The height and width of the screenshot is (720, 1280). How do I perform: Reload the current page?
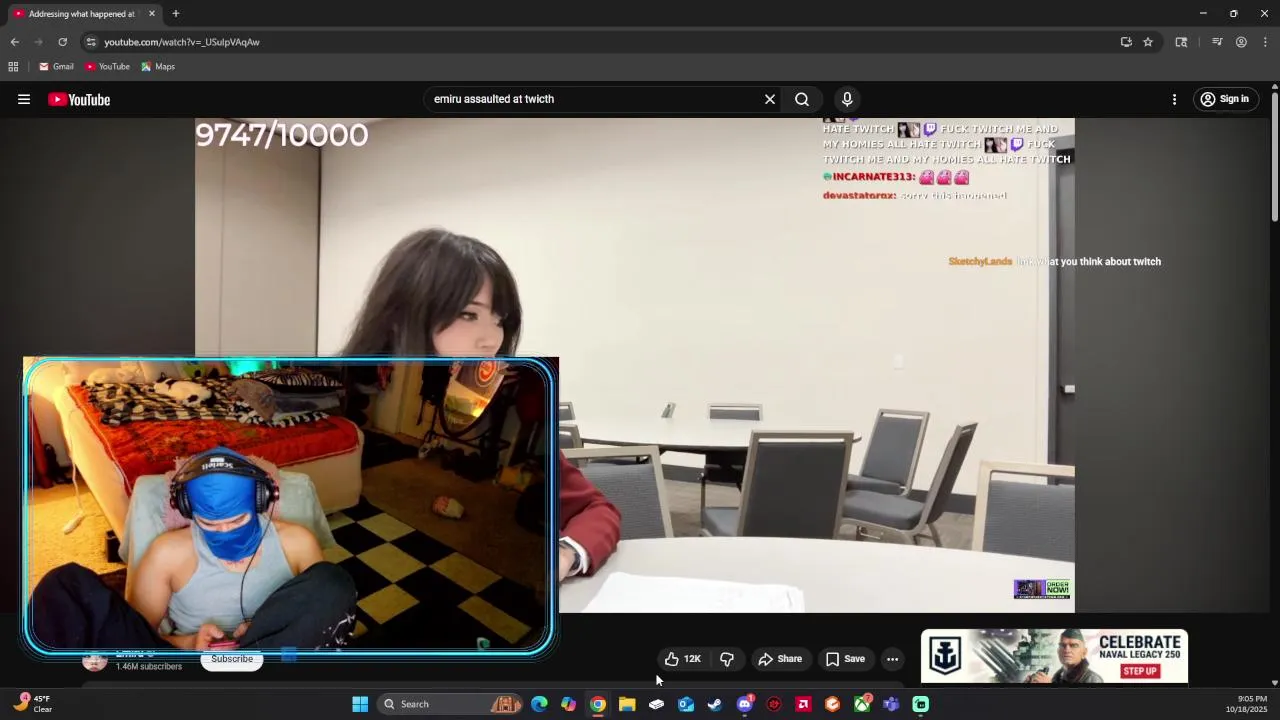[x=62, y=42]
